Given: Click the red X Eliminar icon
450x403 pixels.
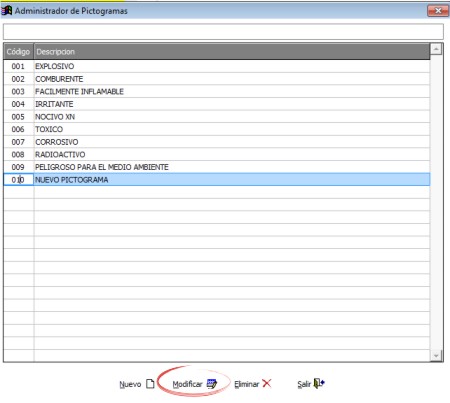Looking at the screenshot, I should (x=267, y=383).
